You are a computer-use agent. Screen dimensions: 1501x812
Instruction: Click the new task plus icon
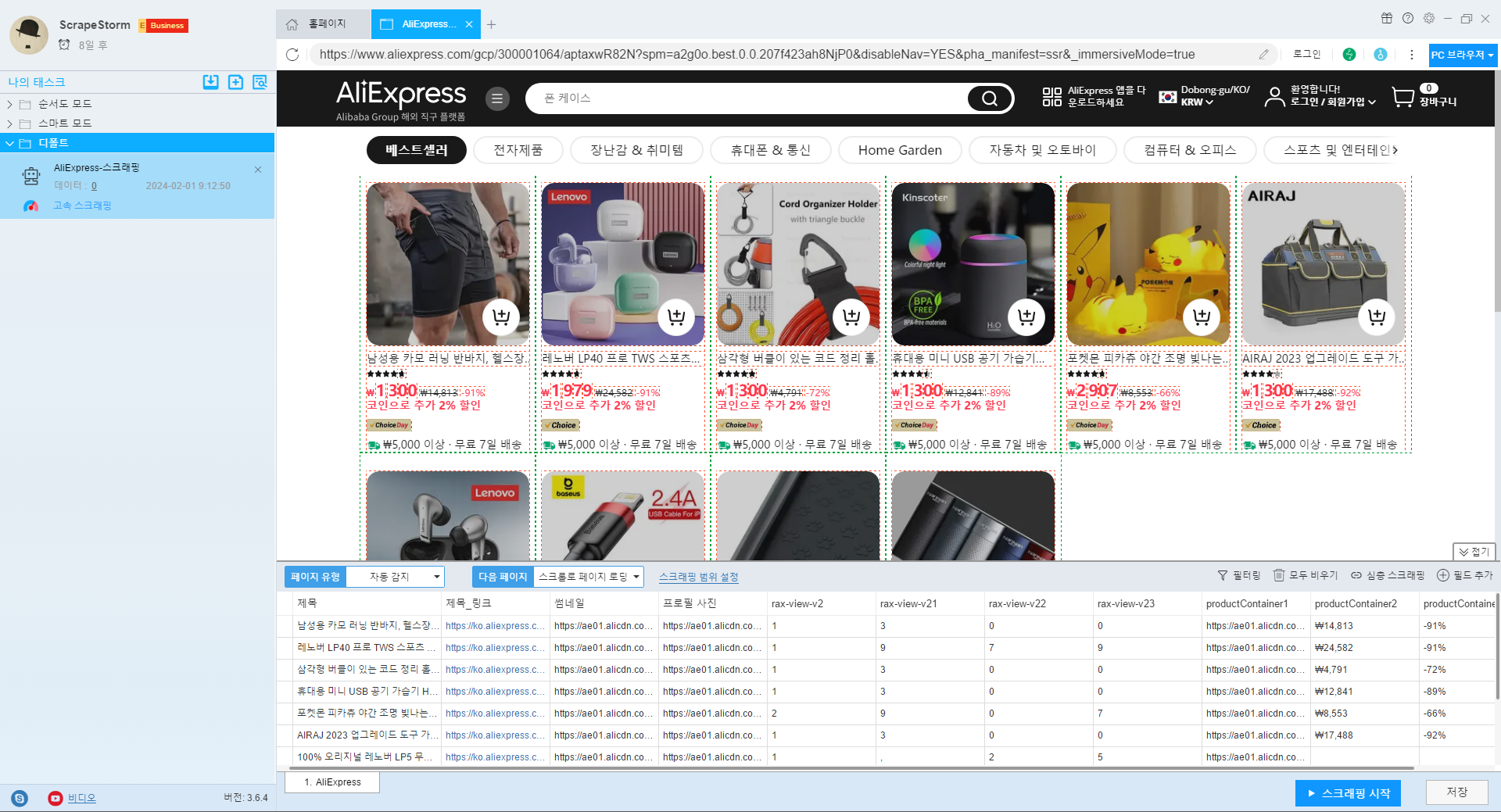coord(235,82)
